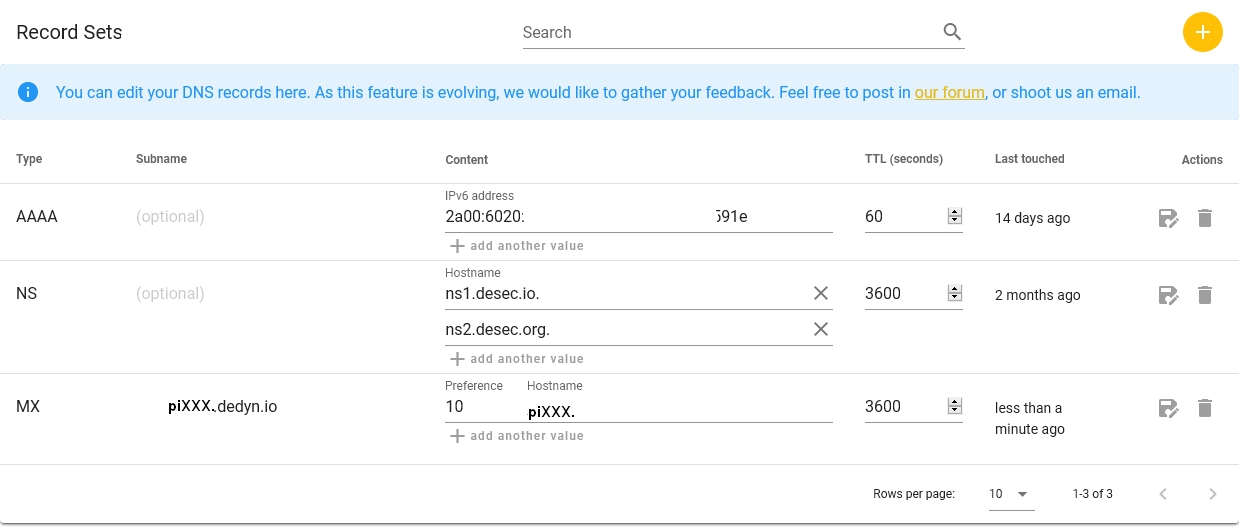Click the '2 months ago' timestamp
Screen dimensions: 1239x527
coord(1038,295)
